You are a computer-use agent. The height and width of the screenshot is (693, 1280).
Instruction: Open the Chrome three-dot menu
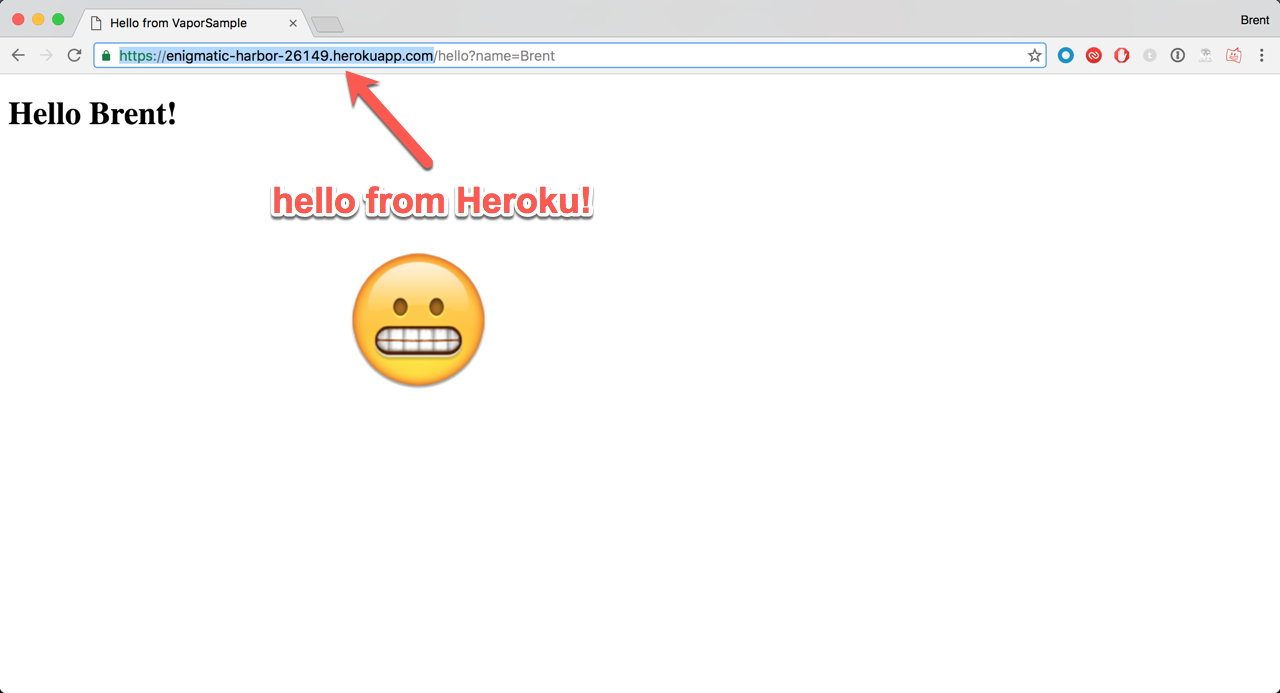[1261, 55]
